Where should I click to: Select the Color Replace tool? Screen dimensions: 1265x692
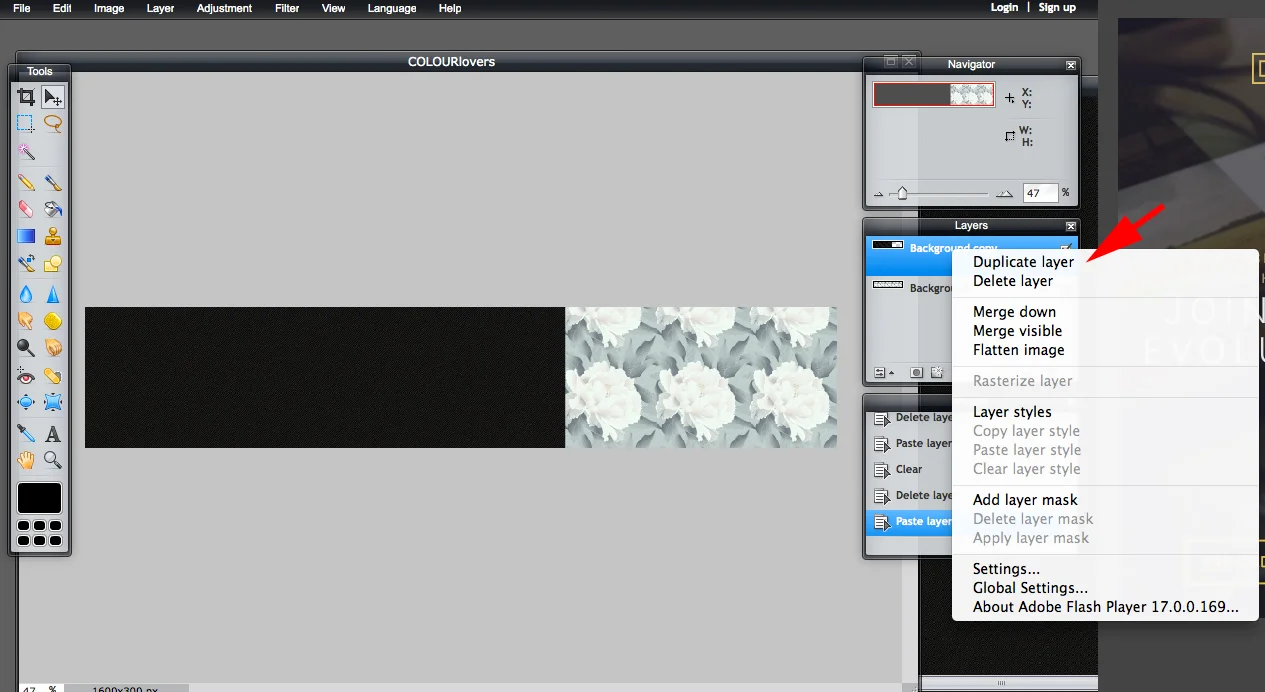(x=26, y=264)
